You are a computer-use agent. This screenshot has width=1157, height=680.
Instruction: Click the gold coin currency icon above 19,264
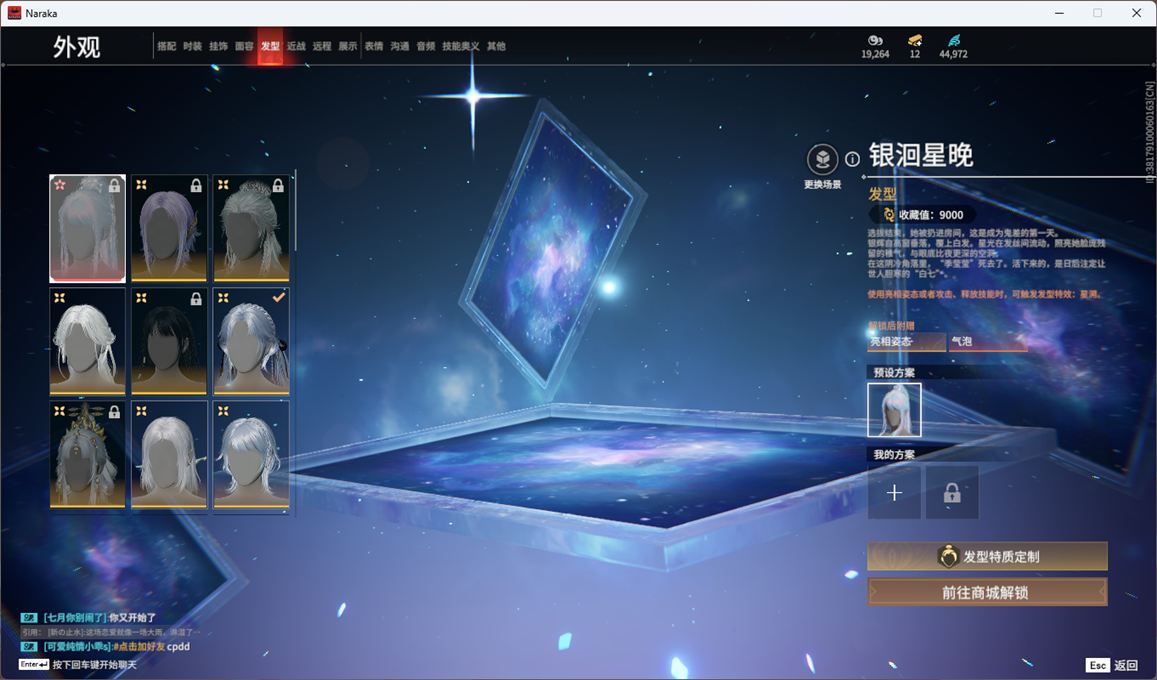[x=875, y=40]
